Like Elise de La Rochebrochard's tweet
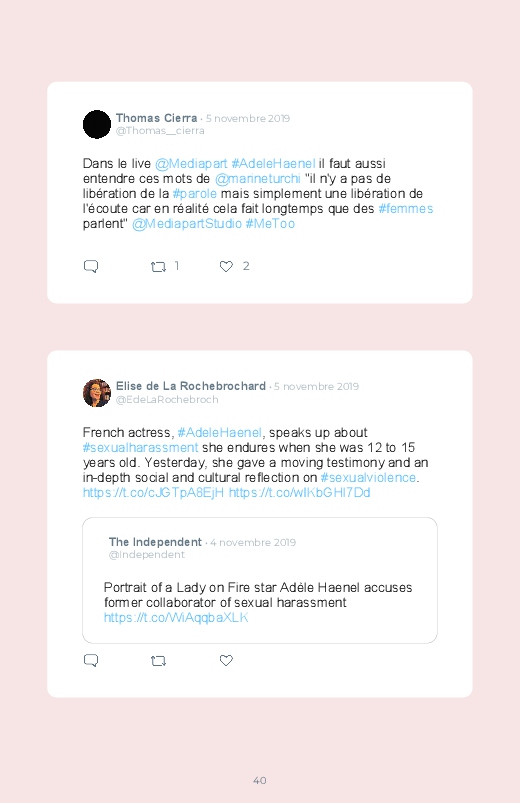Image resolution: width=520 pixels, height=803 pixels. [x=226, y=661]
